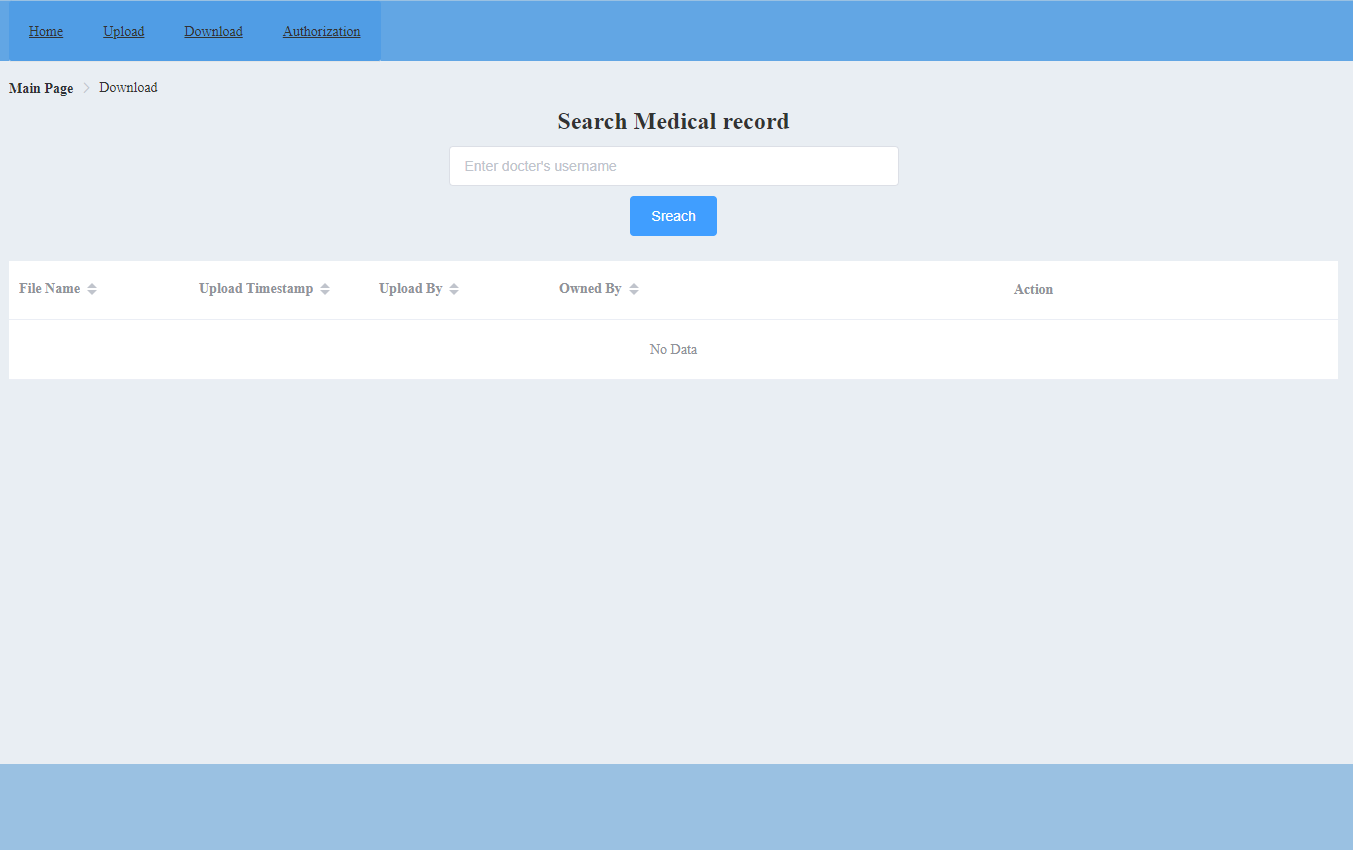This screenshot has height=850, width=1353.
Task: Sort File Name column descending
Action: pyautogui.click(x=92, y=292)
